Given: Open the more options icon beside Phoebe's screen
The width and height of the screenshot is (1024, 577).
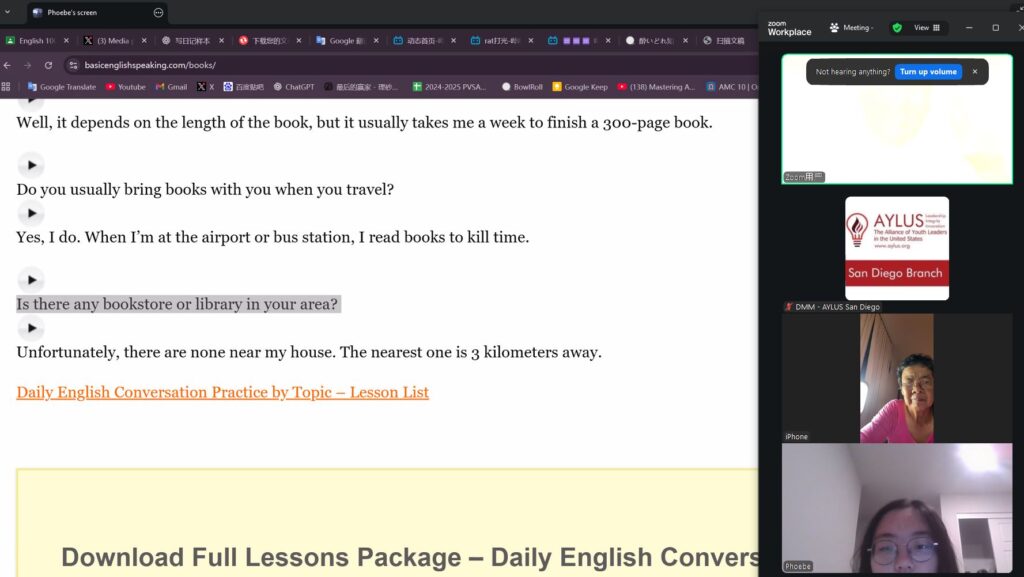Looking at the screenshot, I should coord(158,13).
